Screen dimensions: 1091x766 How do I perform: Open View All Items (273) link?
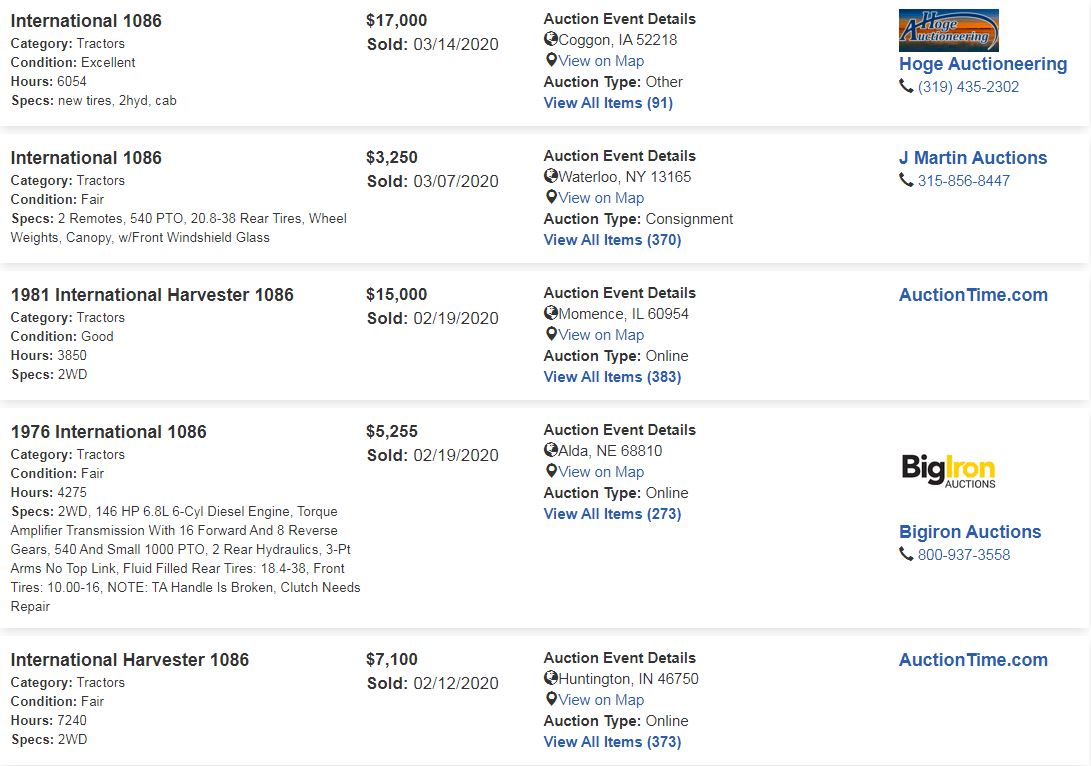[x=612, y=514]
